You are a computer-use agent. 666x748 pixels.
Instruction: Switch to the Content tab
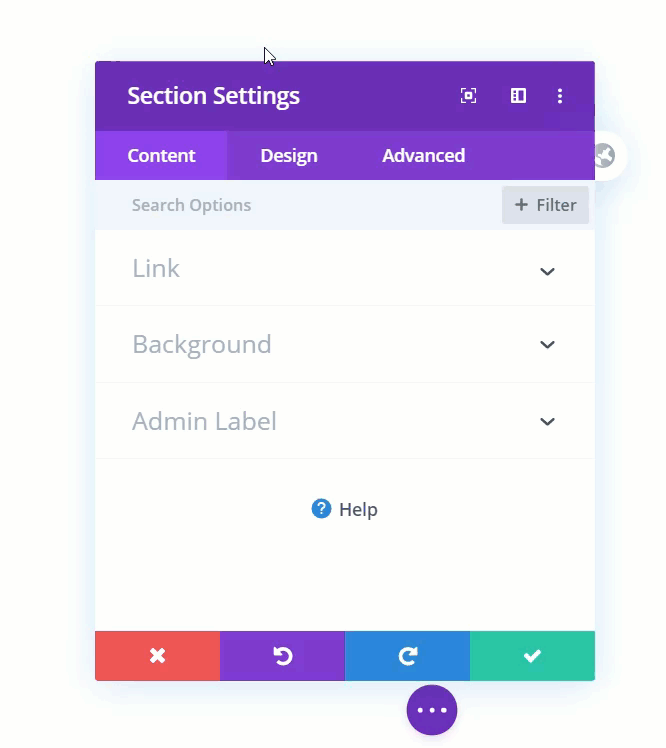(x=161, y=156)
